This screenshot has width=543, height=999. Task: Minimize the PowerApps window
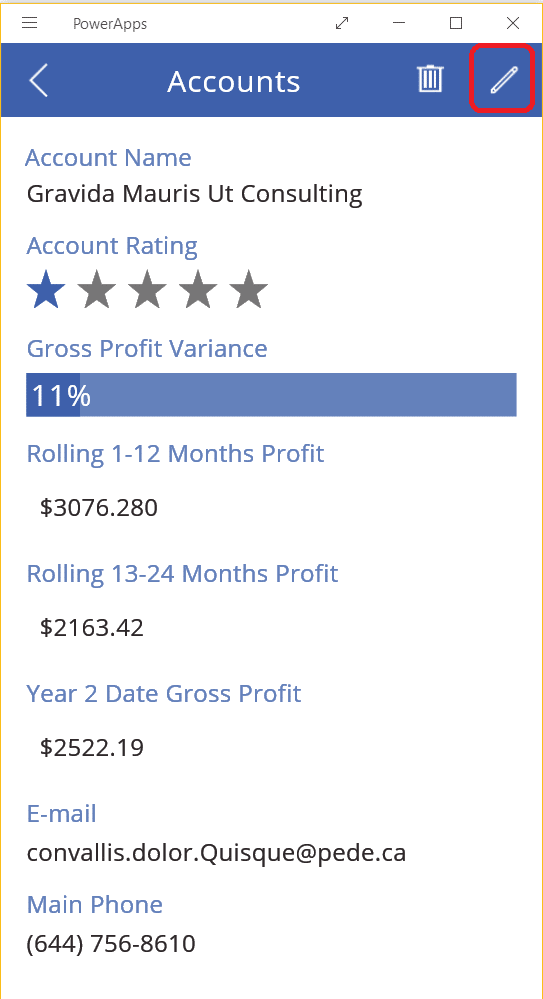(x=399, y=24)
